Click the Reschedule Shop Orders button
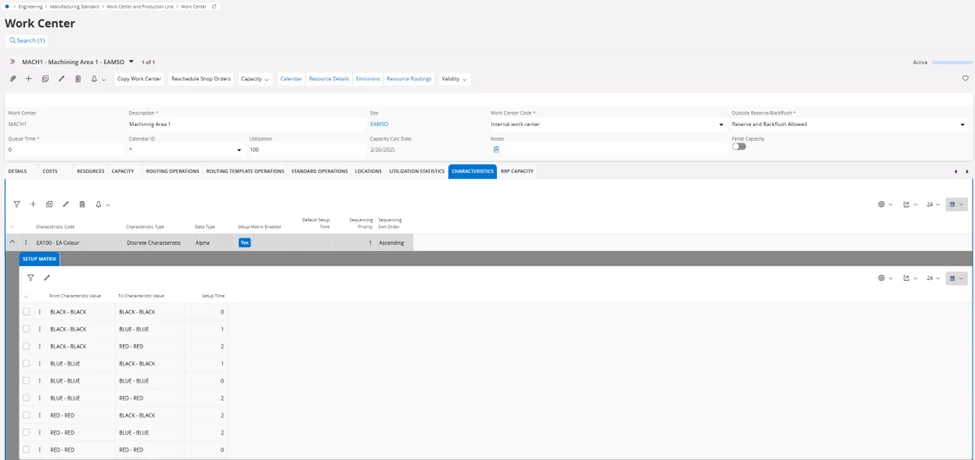This screenshot has height=460, width=975. [201, 79]
